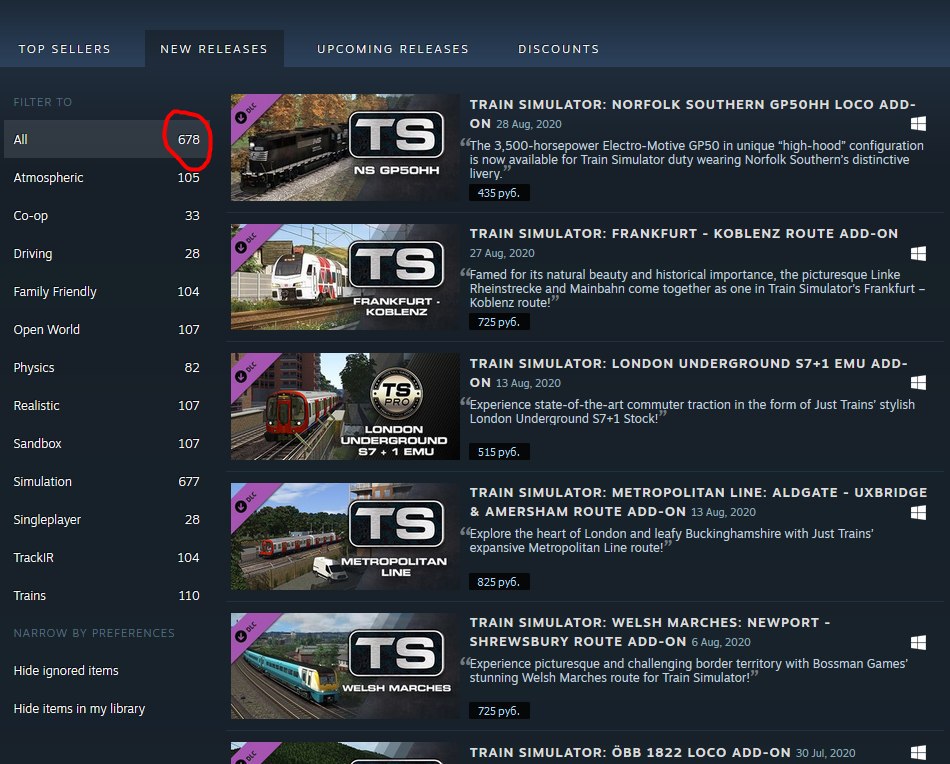Viewport: 950px width, 764px height.
Task: Click the 725 руб. price on Frankfurt - Koblenz
Action: click(x=499, y=322)
